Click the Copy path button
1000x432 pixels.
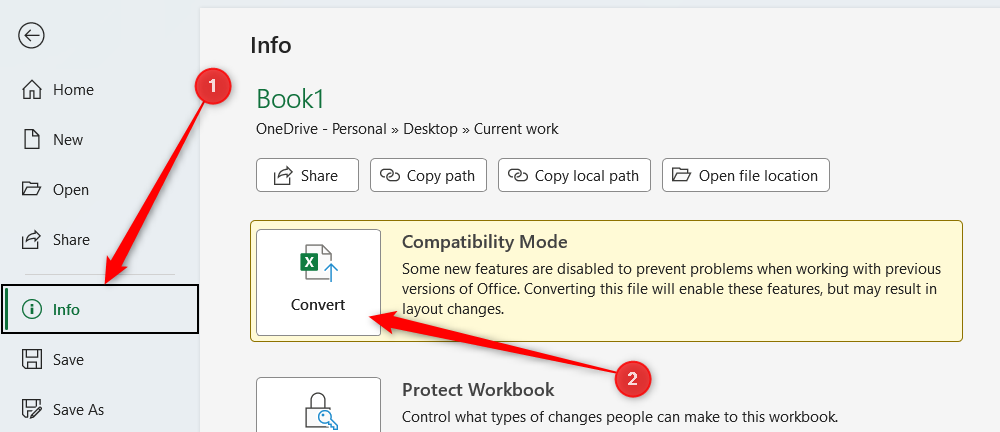(x=428, y=175)
